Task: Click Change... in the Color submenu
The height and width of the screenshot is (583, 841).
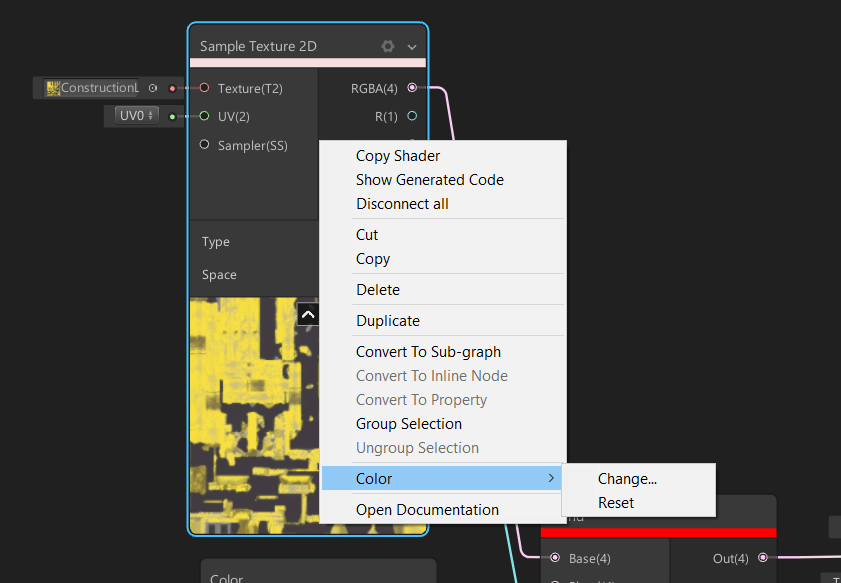Action: point(626,479)
